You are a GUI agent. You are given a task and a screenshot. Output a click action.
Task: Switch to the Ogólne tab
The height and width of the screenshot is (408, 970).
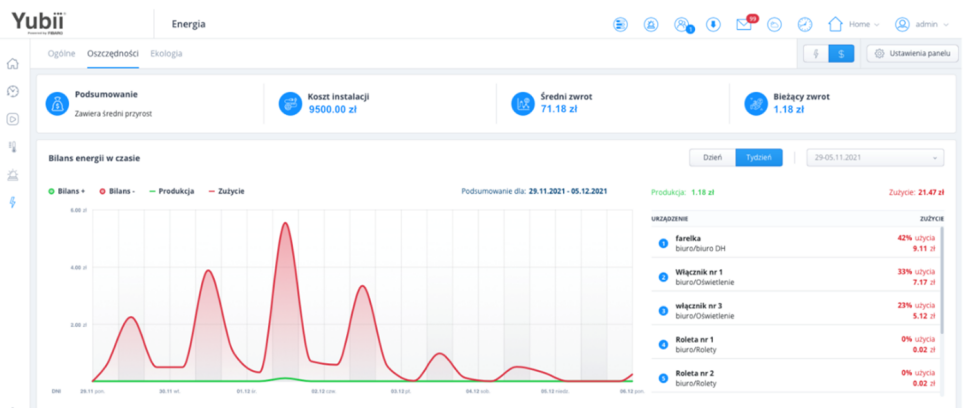coord(62,53)
